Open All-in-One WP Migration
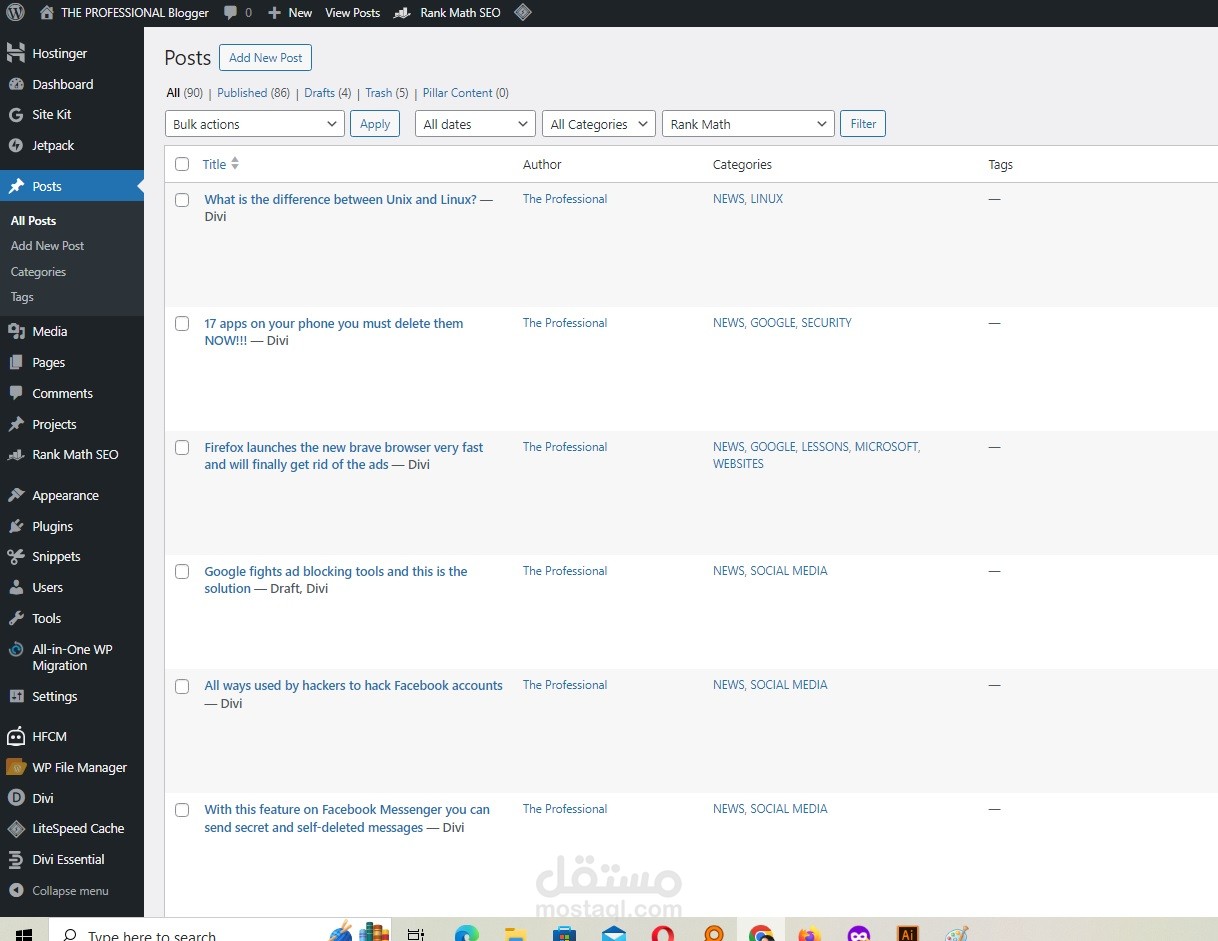Image resolution: width=1218 pixels, height=941 pixels. [71, 658]
